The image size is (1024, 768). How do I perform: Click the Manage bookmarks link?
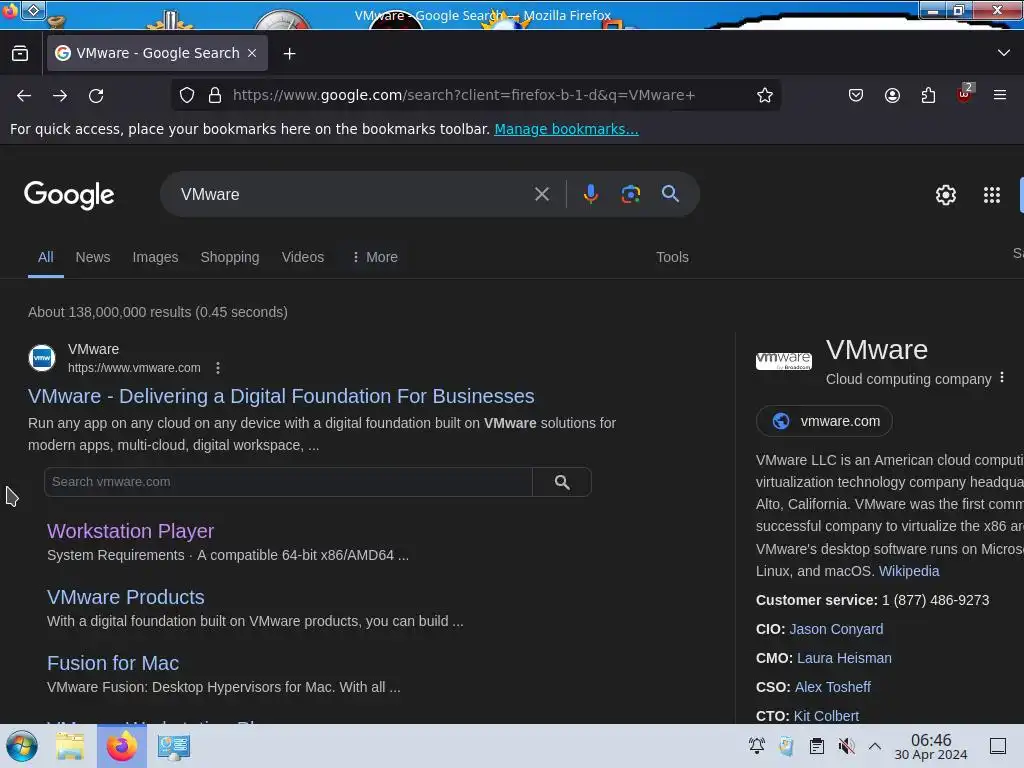point(566,129)
